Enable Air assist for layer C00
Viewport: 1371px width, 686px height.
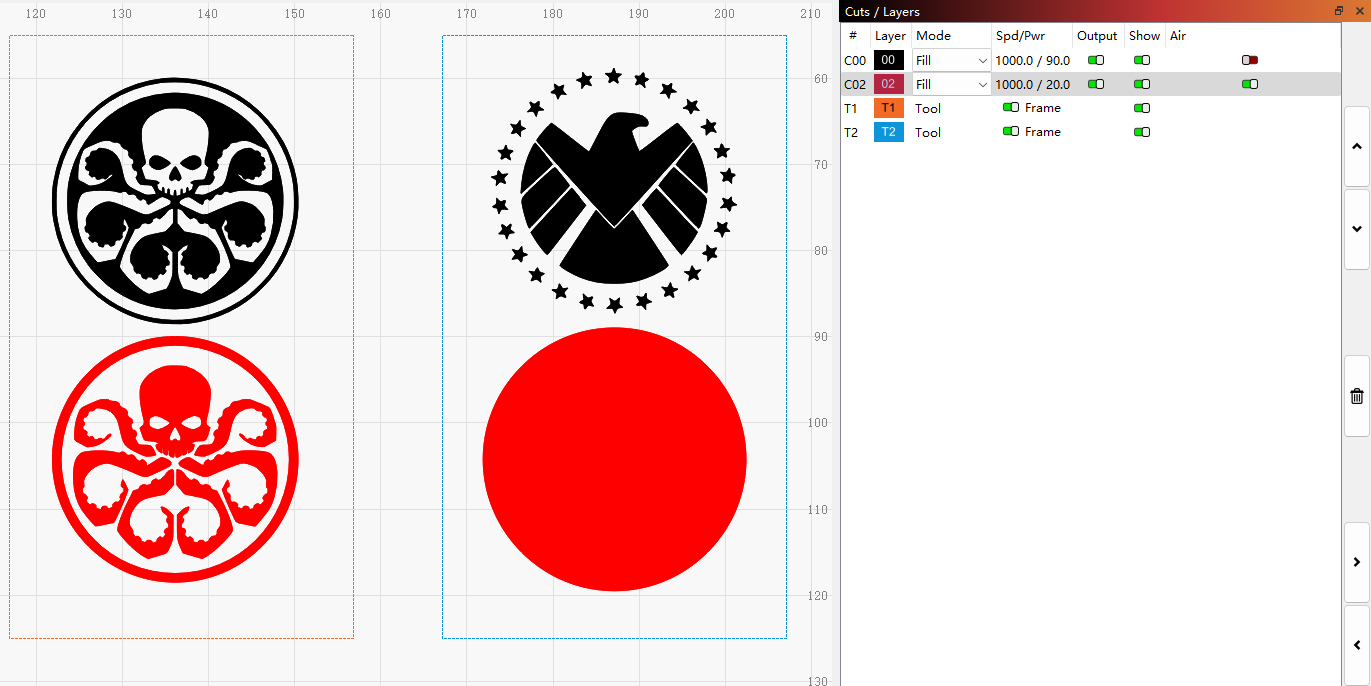(1250, 60)
